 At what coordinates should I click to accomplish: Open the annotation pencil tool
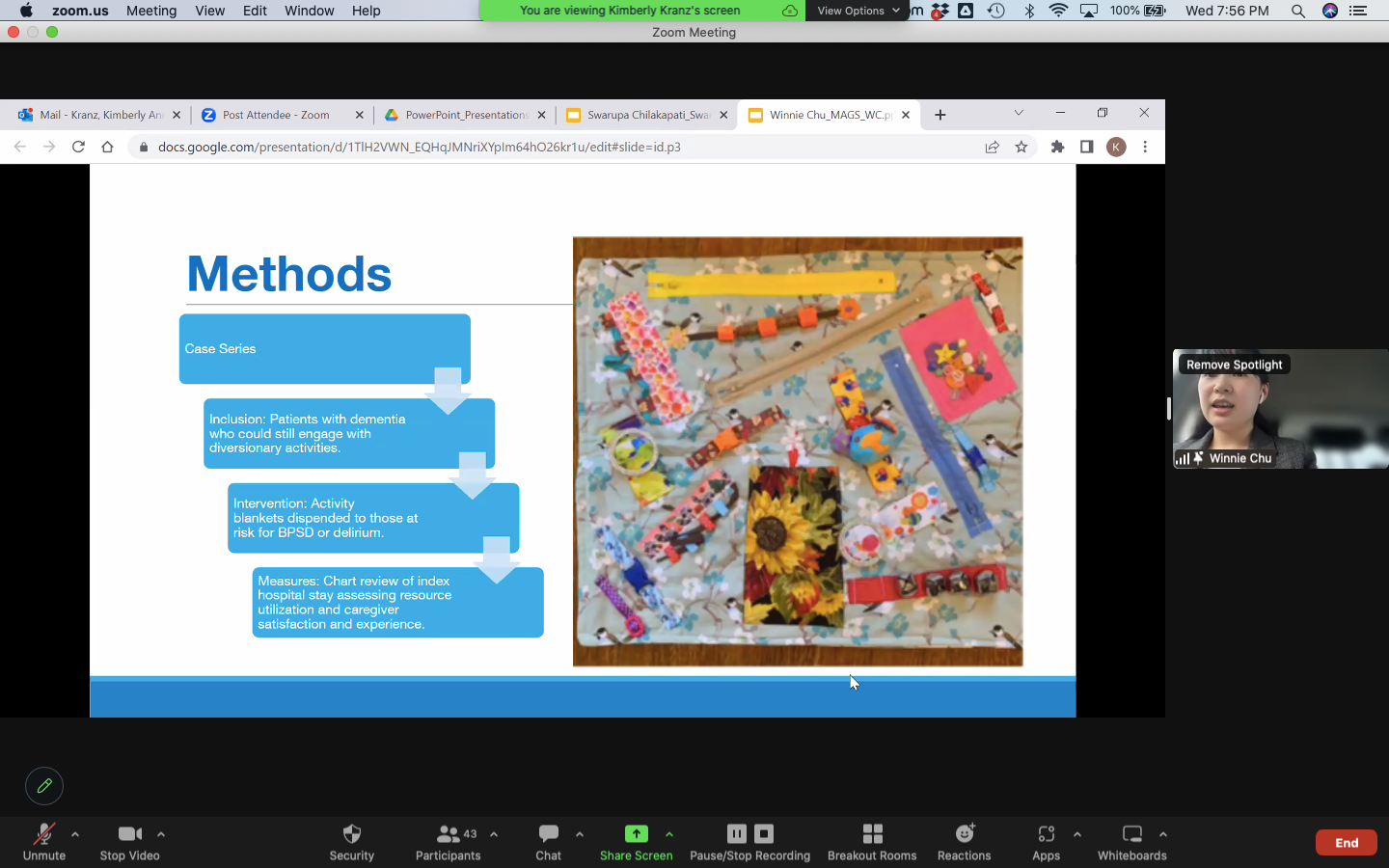pyautogui.click(x=44, y=786)
